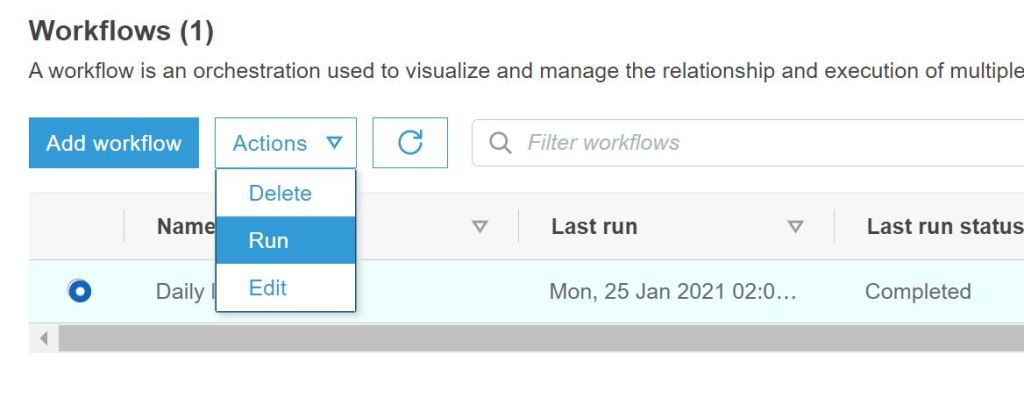Click the Name column header
Viewport: 1024px width, 411px height.
(185, 227)
